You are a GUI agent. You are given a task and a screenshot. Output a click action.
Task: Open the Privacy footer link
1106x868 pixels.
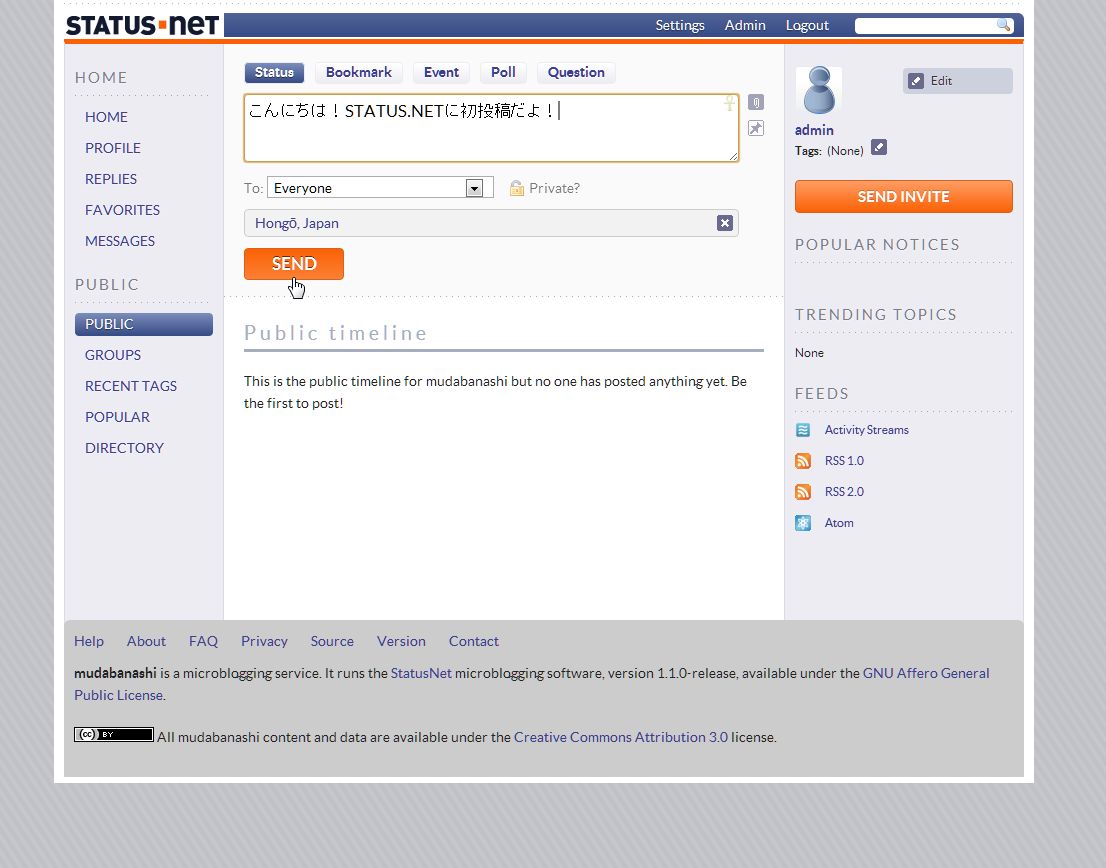pyautogui.click(x=264, y=642)
